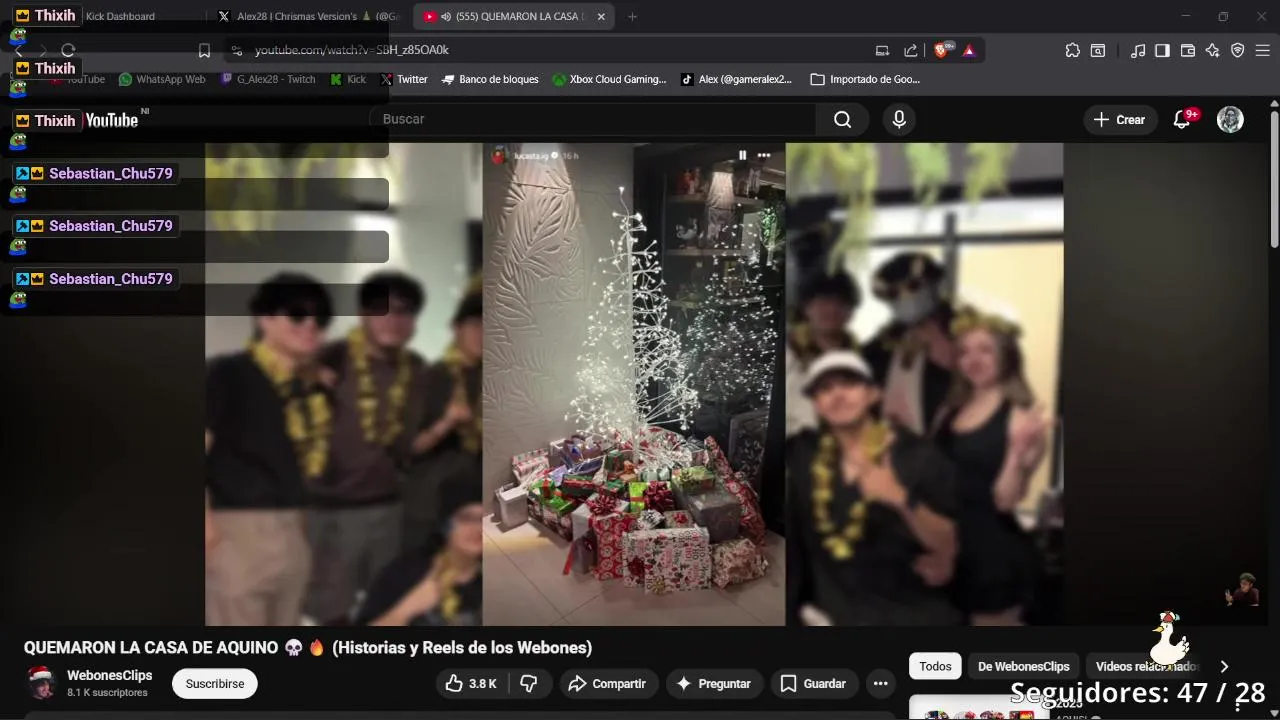The image size is (1280, 720).
Task: Open the story three-dot options menu
Action: (x=764, y=155)
